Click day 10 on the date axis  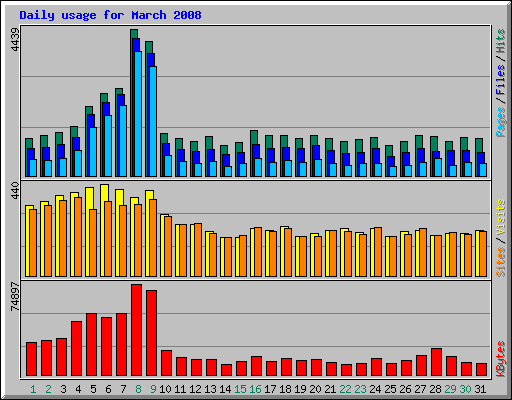click(x=165, y=389)
